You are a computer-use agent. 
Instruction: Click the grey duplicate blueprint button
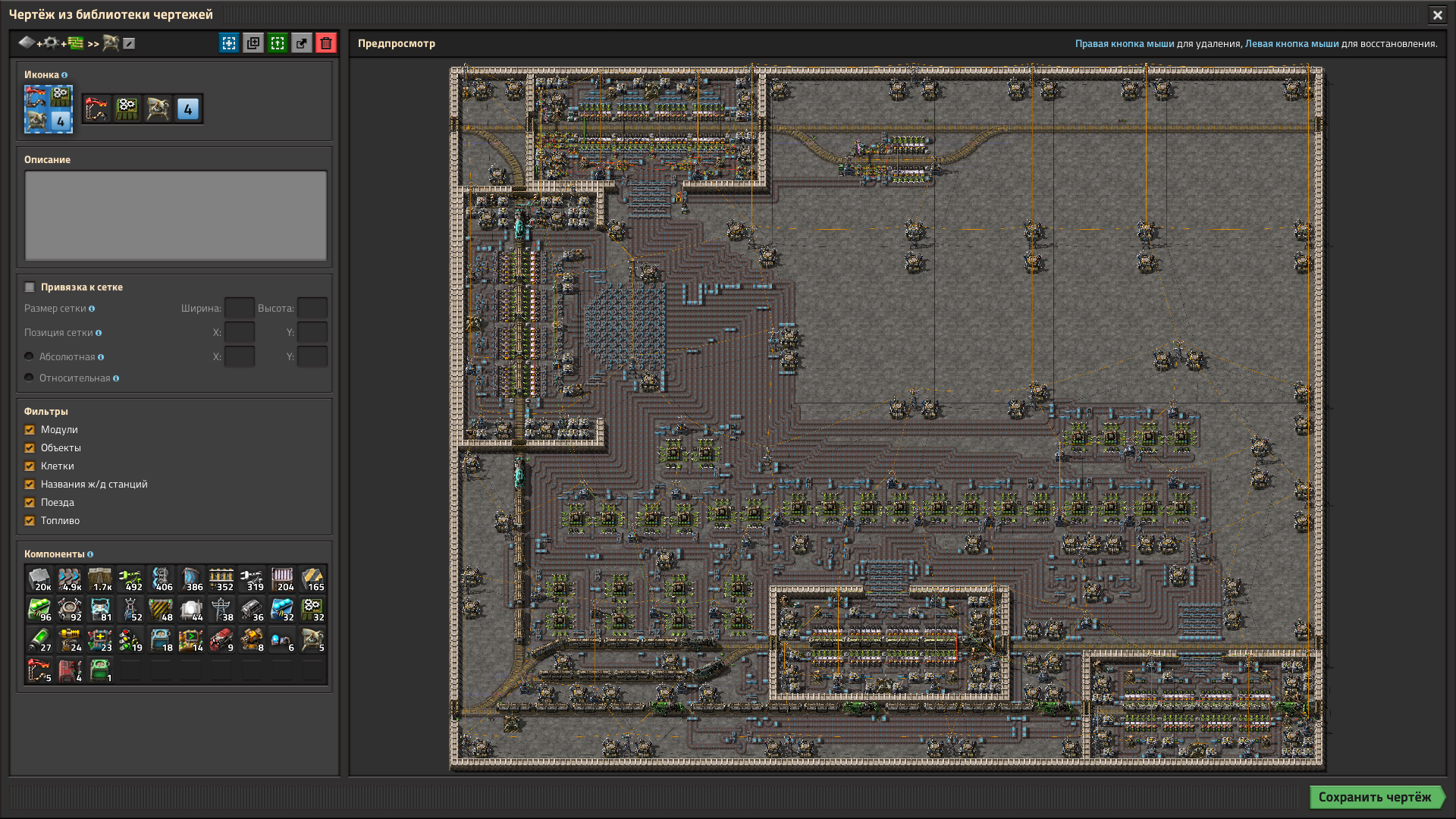point(253,43)
